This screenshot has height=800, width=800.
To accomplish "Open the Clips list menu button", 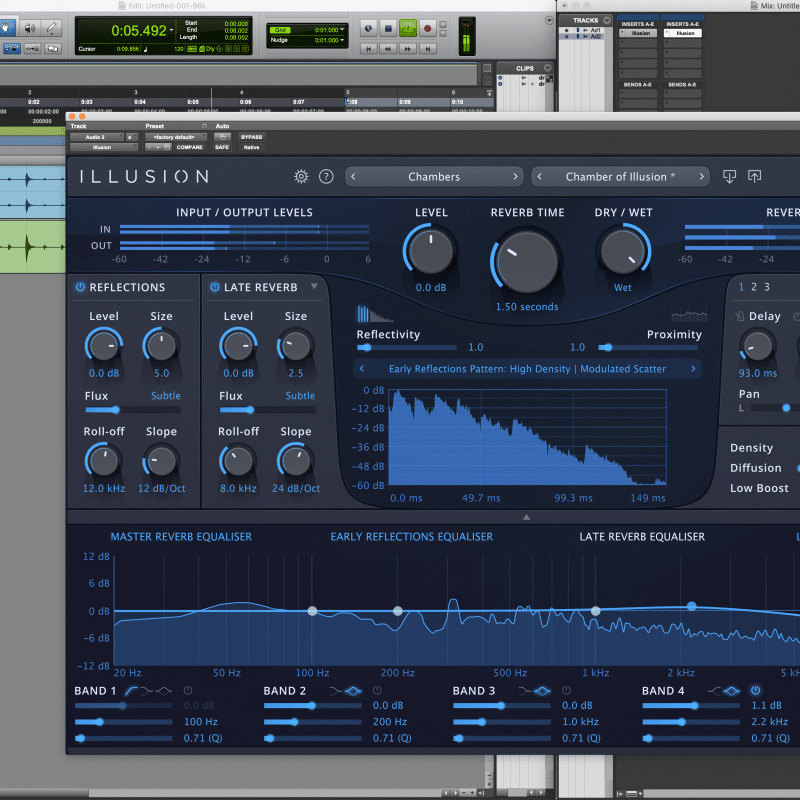I will click(548, 68).
